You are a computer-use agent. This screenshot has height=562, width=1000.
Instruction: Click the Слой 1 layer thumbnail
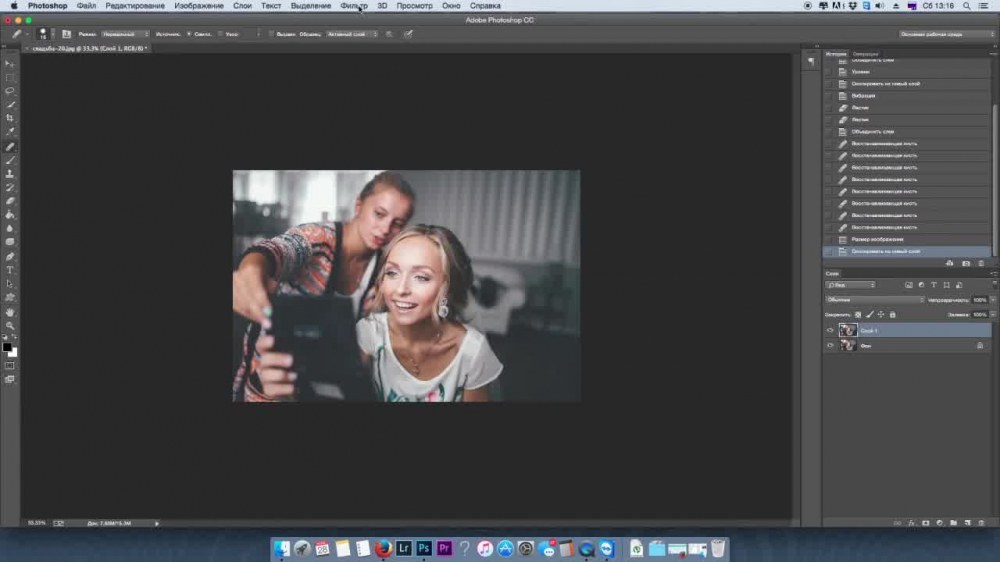pyautogui.click(x=848, y=330)
